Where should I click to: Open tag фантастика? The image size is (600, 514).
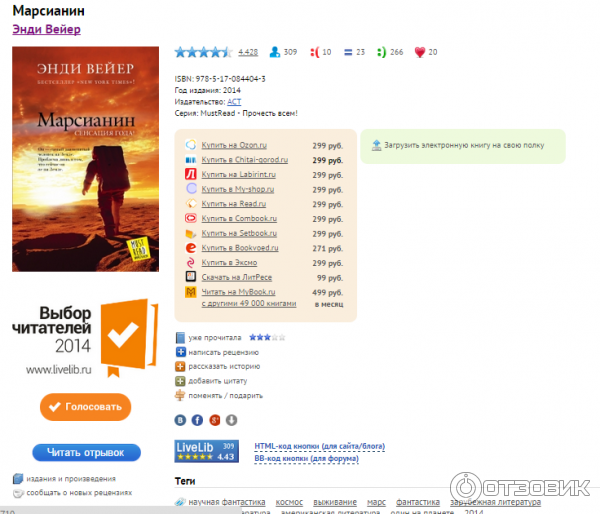(418, 502)
